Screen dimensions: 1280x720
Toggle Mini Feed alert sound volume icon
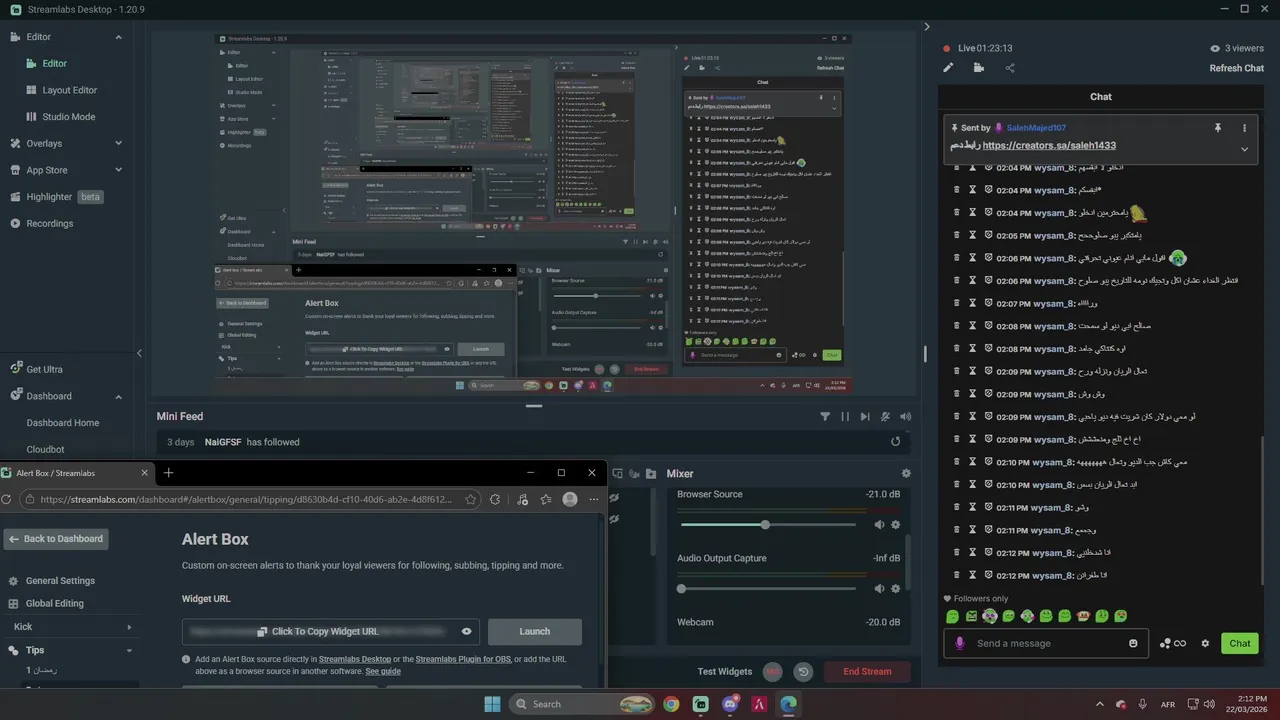click(x=905, y=417)
